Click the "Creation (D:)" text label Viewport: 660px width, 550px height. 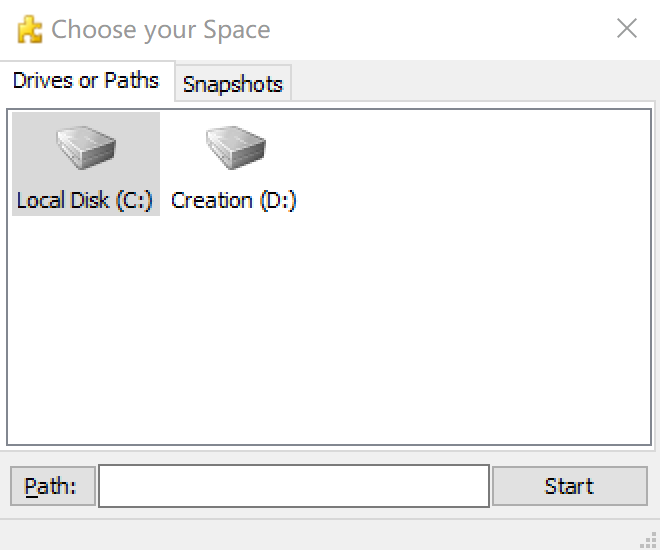click(x=234, y=200)
